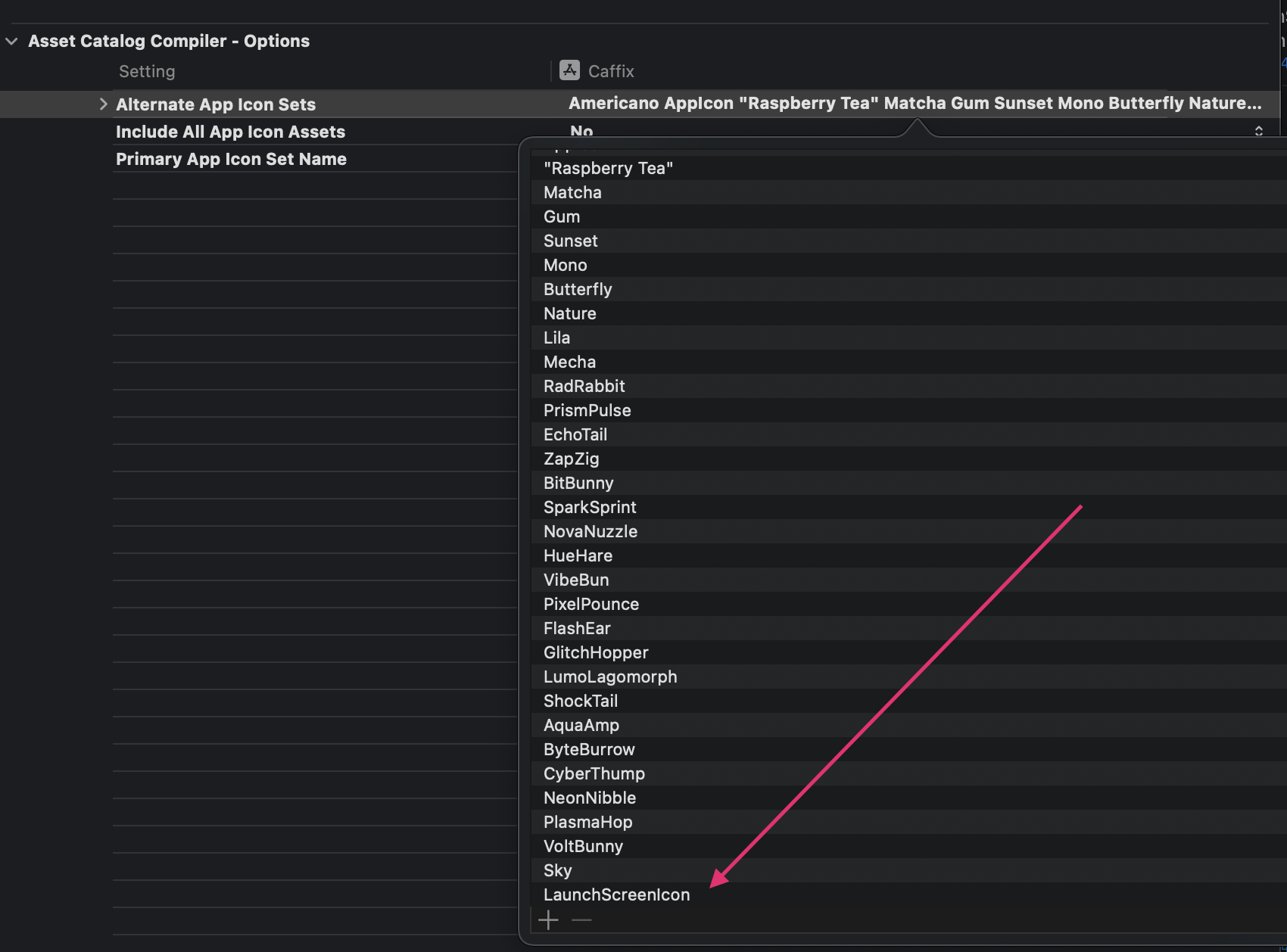Click the minus icon to remove entry
This screenshot has width=1287, height=952.
581,920
